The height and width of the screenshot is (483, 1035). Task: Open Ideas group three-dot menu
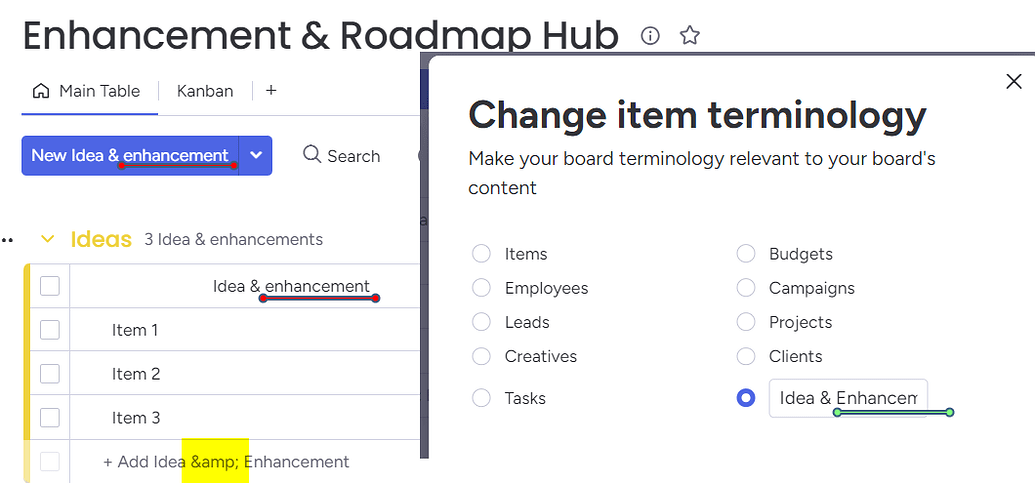(x=8, y=240)
